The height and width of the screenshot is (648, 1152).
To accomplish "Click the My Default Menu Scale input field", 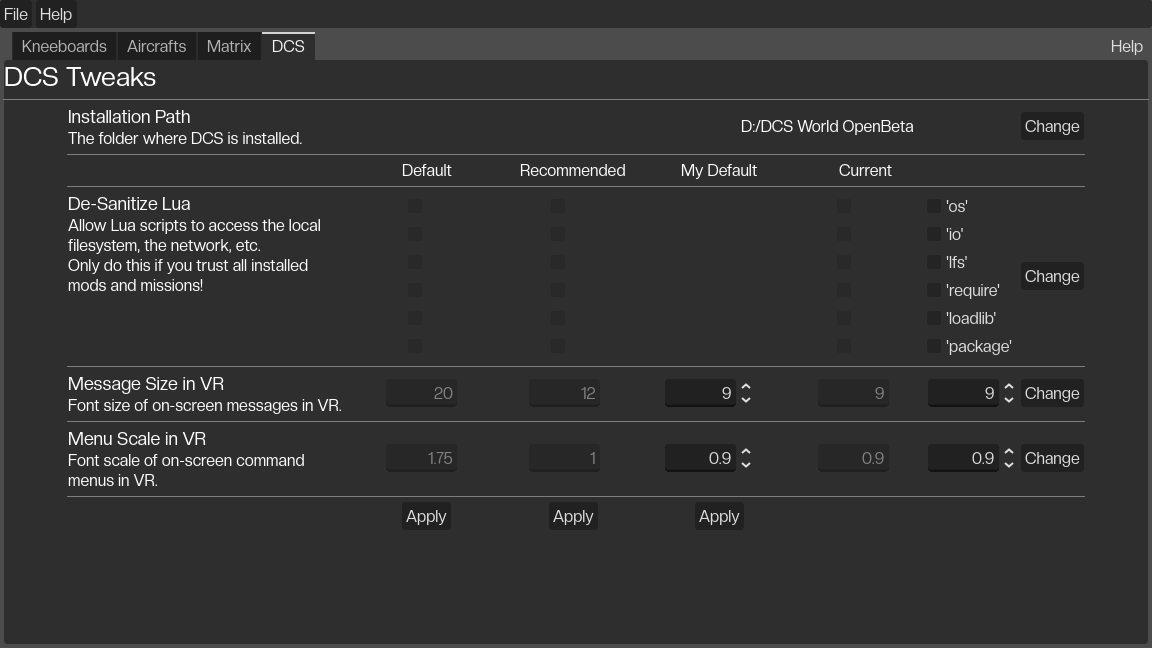I will tap(700, 458).
